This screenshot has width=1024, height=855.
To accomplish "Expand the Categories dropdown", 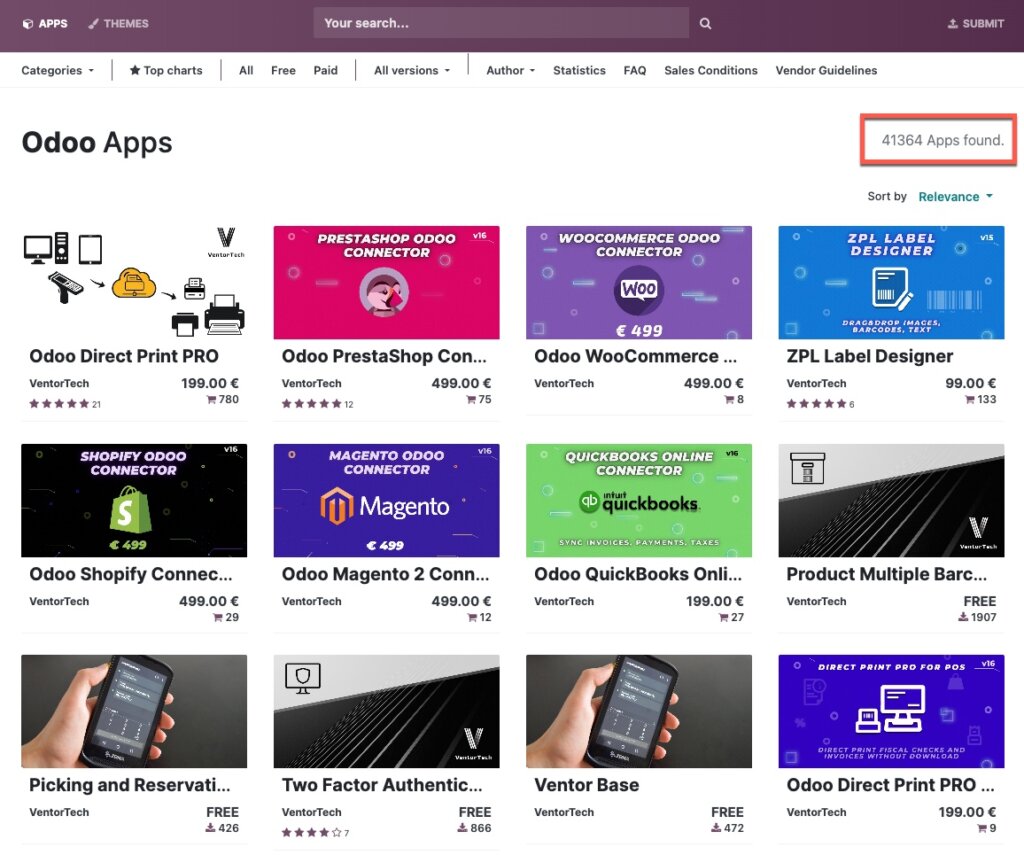I will pyautogui.click(x=57, y=71).
